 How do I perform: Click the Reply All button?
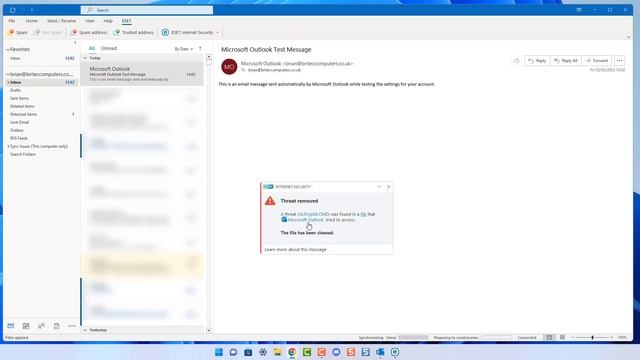pyautogui.click(x=566, y=60)
